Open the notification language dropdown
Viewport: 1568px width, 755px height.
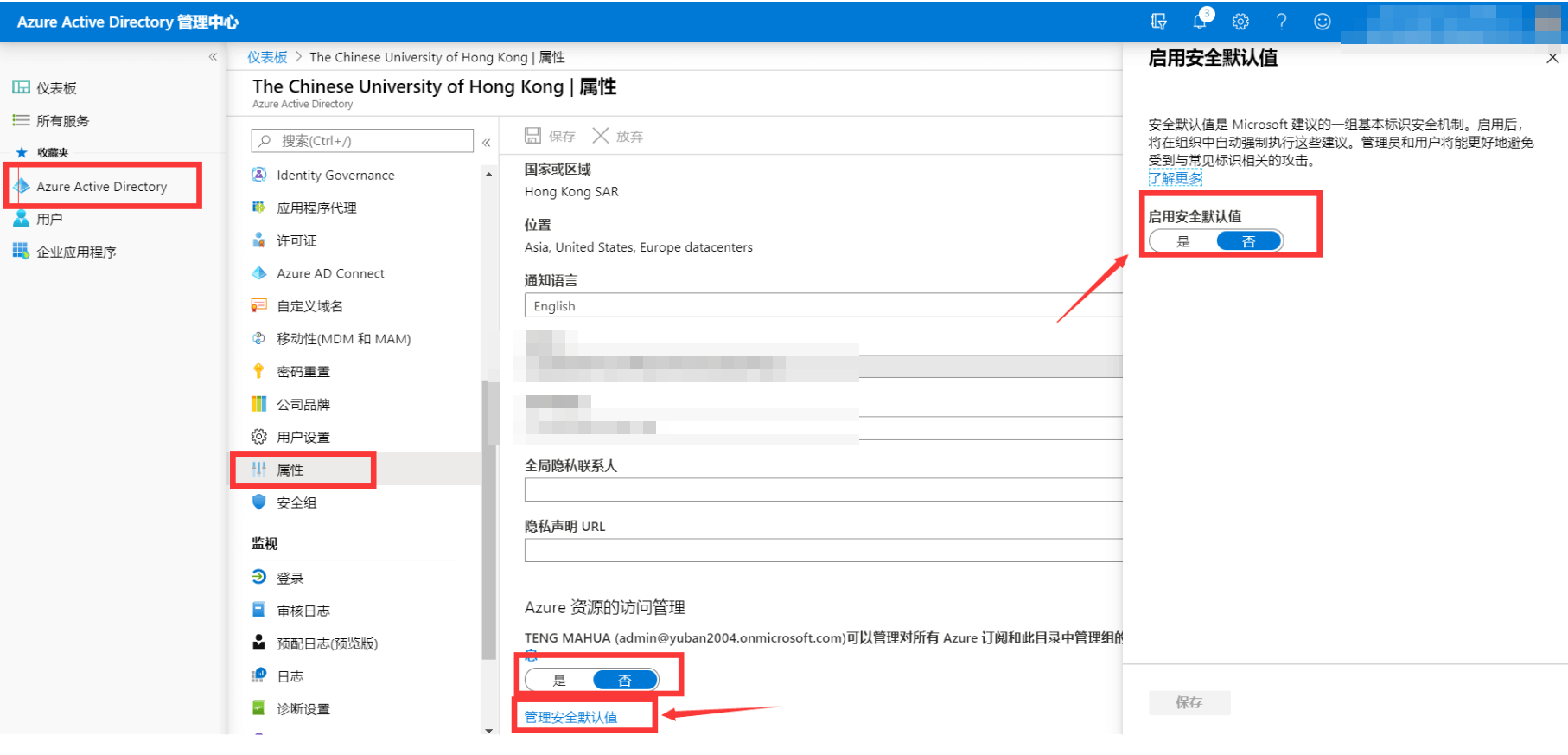(x=823, y=305)
